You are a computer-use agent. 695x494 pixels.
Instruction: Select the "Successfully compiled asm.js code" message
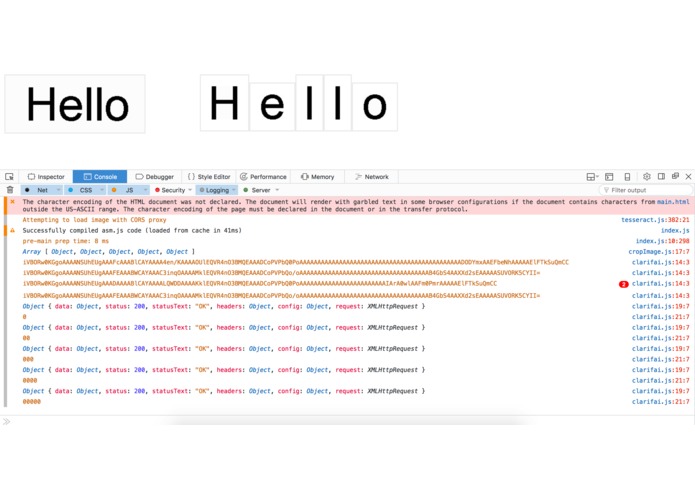click(x=132, y=230)
